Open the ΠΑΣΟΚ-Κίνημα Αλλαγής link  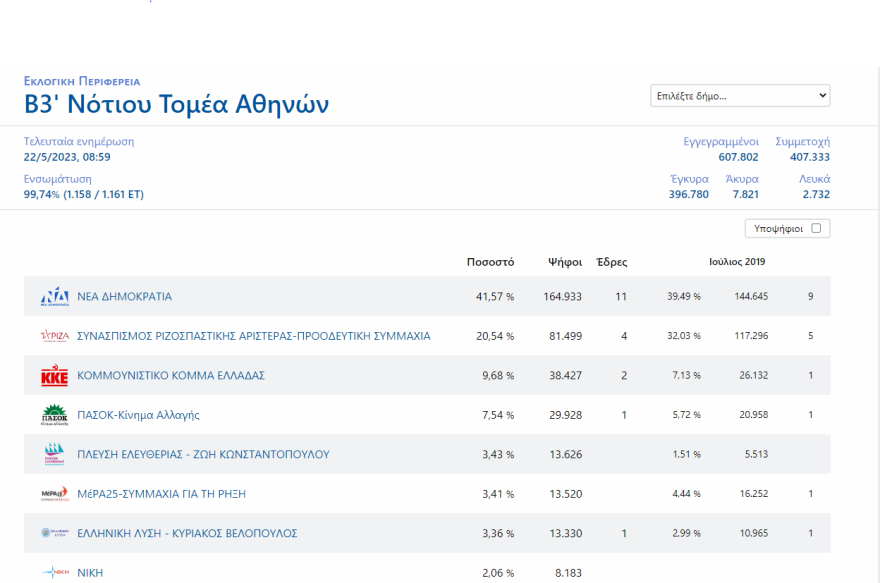138,415
